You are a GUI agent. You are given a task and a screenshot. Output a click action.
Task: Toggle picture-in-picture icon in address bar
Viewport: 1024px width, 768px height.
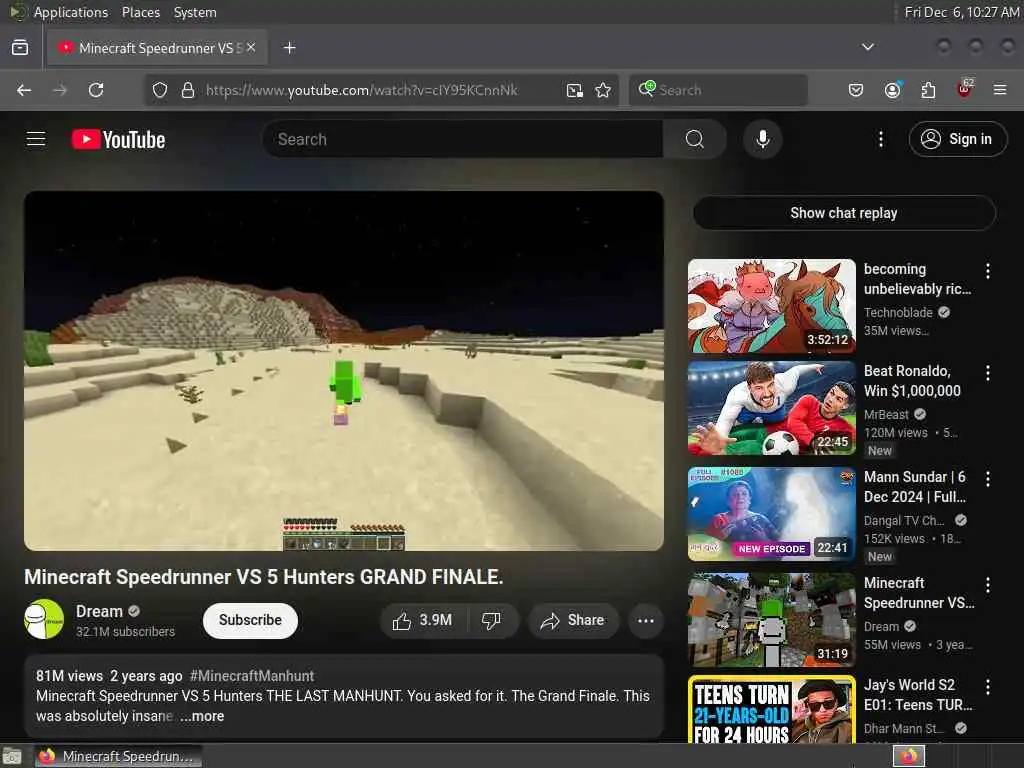(x=575, y=90)
